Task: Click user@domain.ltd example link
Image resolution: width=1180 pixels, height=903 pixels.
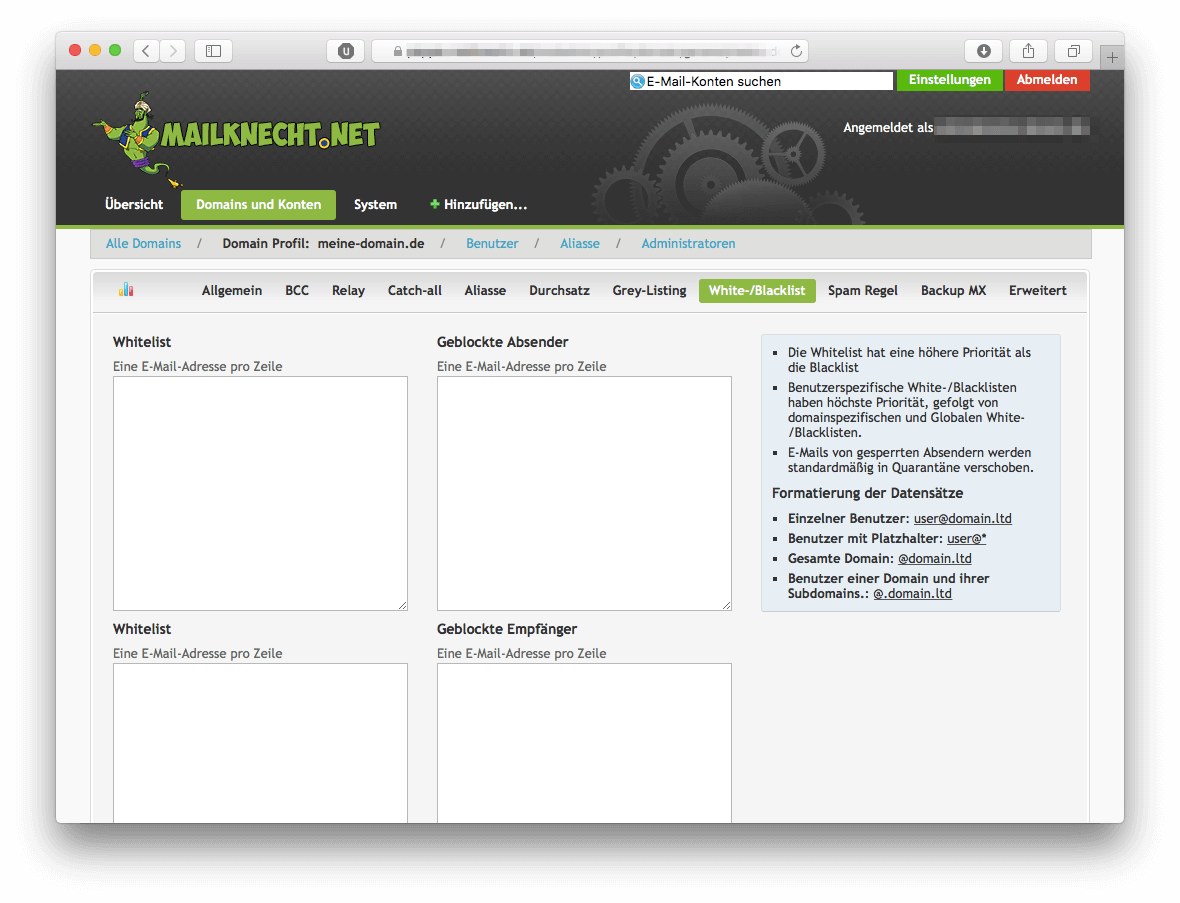Action: coord(963,518)
